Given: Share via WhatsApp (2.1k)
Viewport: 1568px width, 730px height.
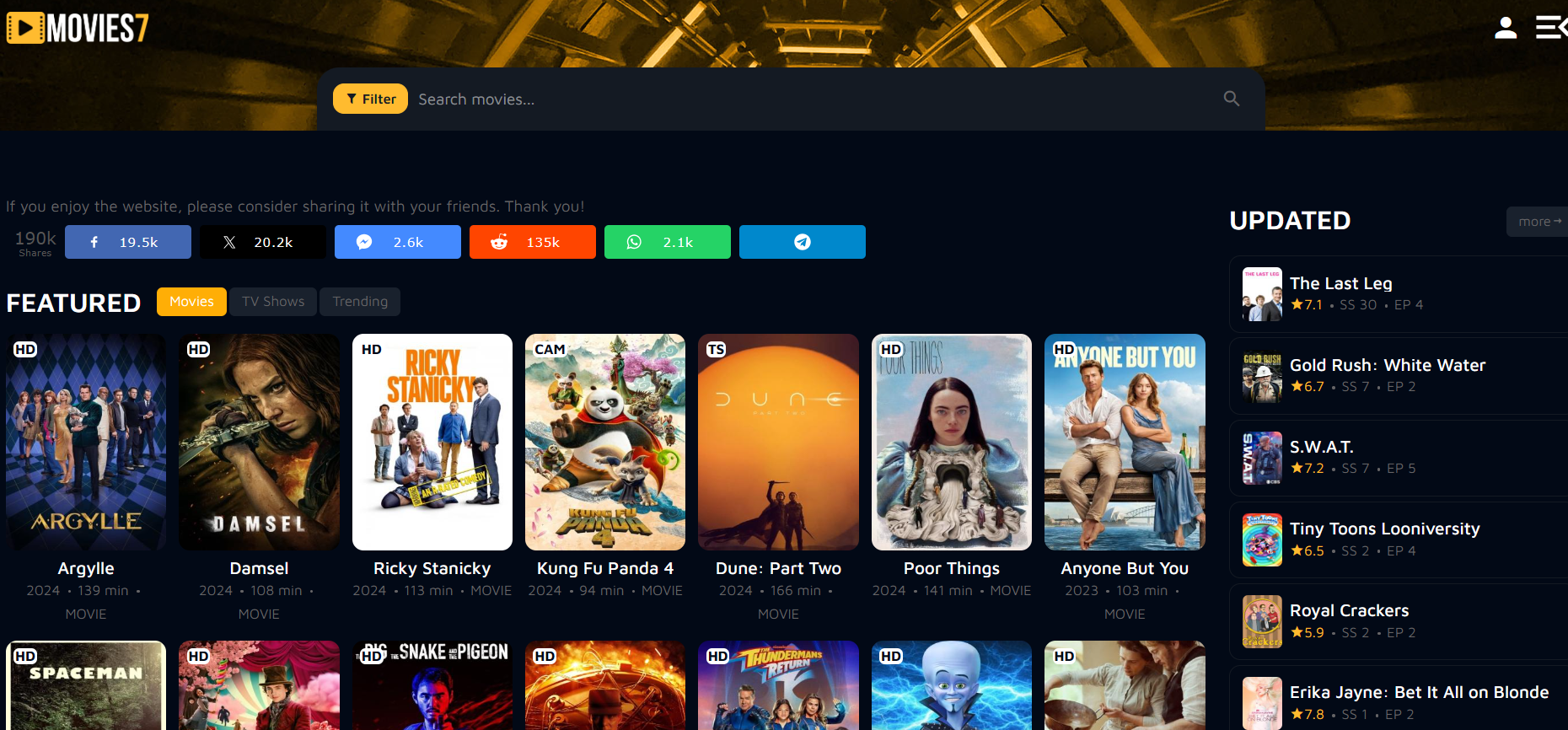Looking at the screenshot, I should tap(668, 242).
